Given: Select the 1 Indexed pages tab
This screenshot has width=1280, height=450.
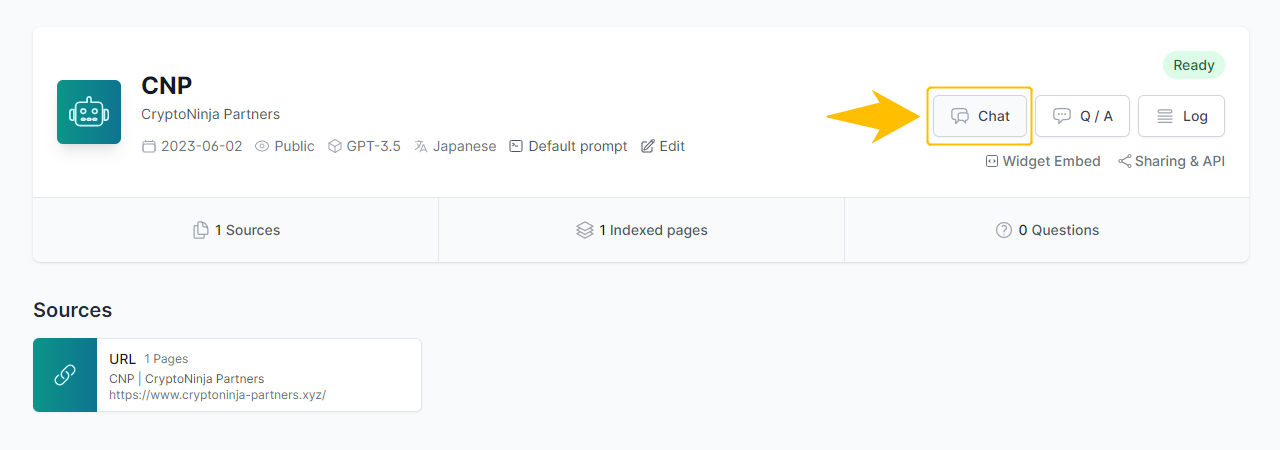Looking at the screenshot, I should coord(641,230).
